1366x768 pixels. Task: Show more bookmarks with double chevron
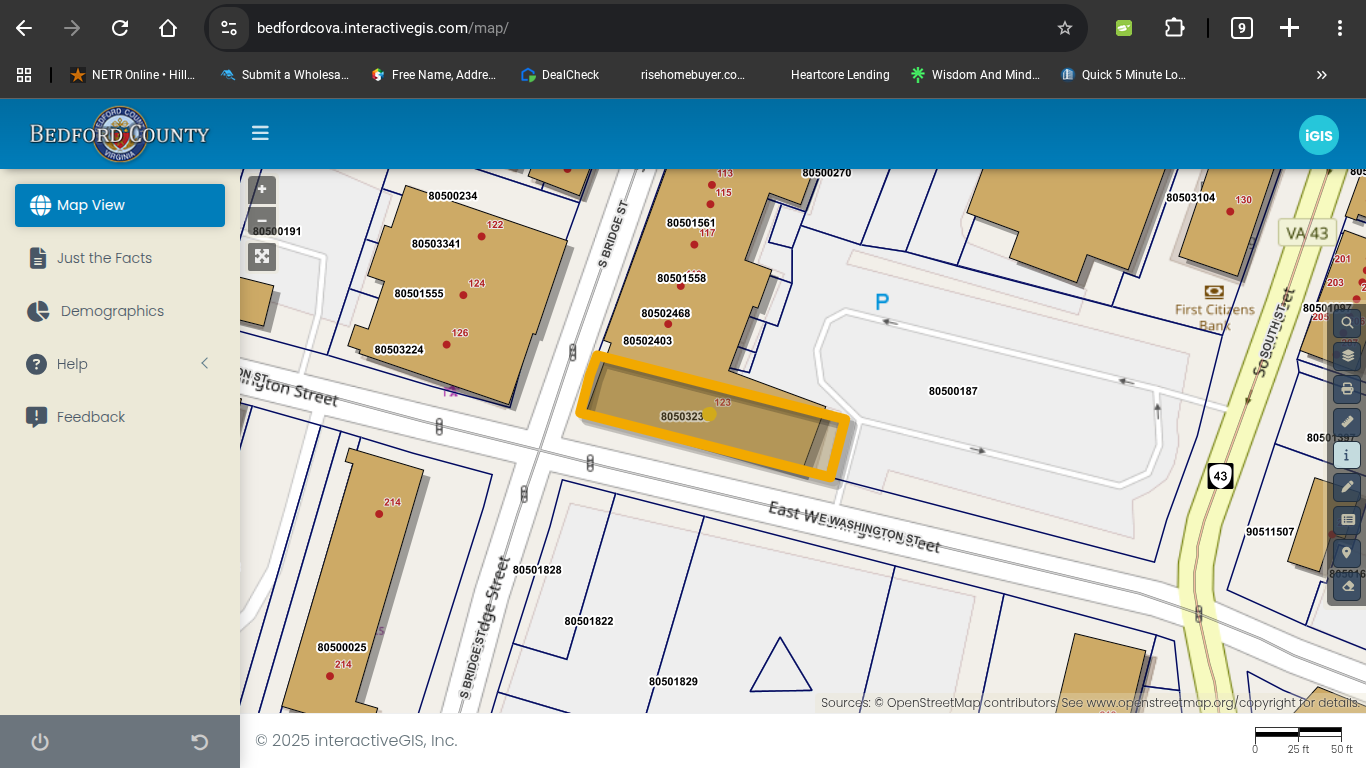click(x=1321, y=75)
